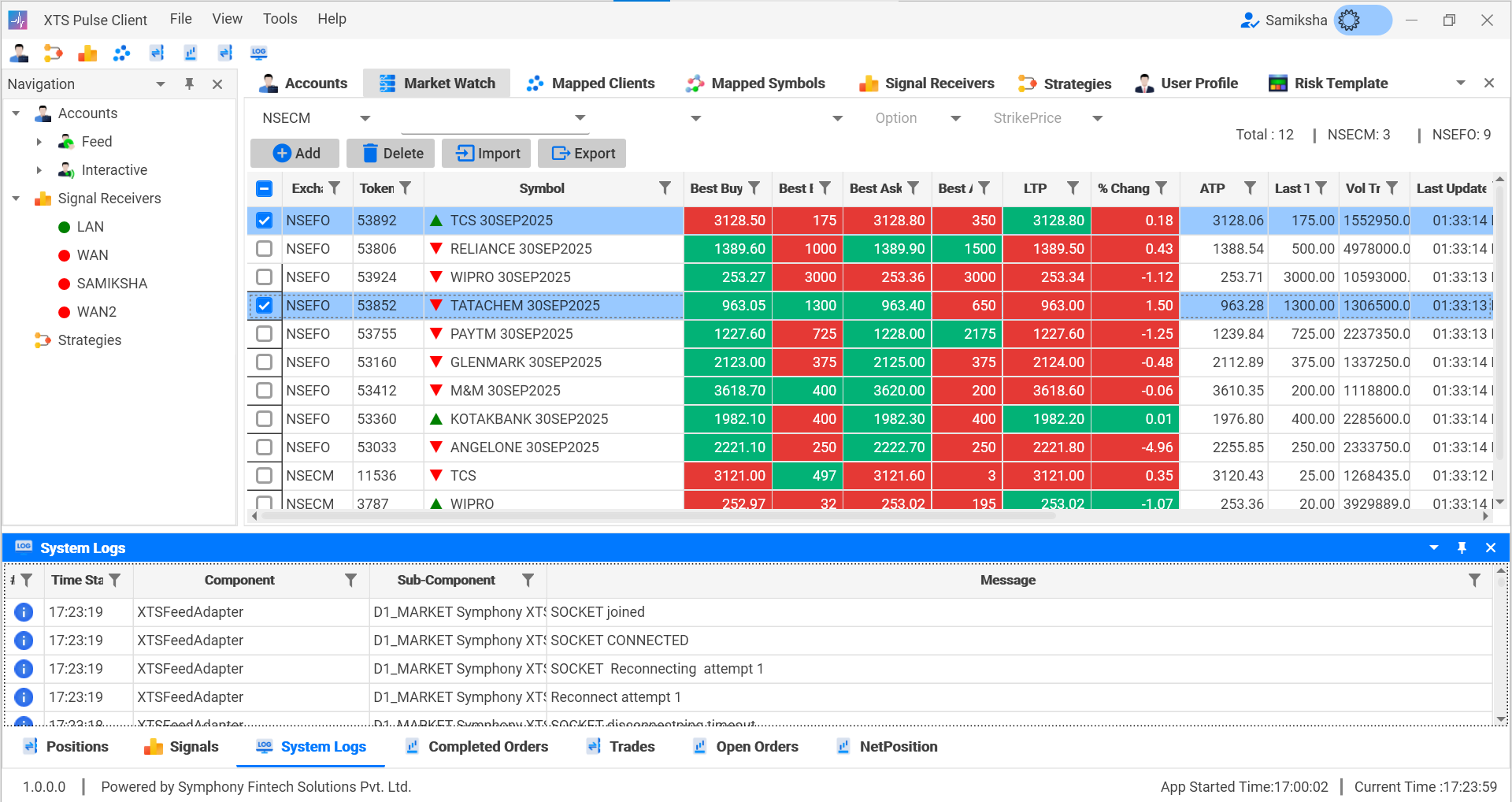Click the Add button
Screen dimensions: 1512x802
(x=295, y=154)
